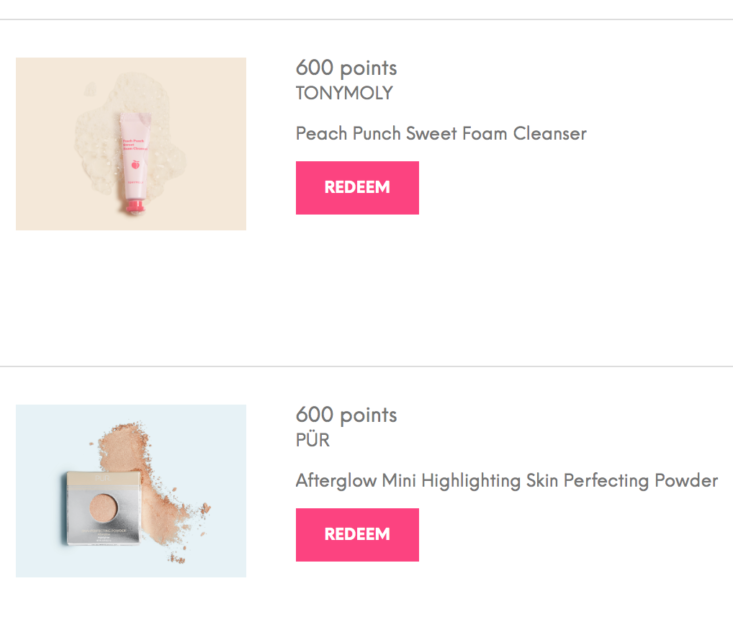The width and height of the screenshot is (733, 635).
Task: Click the pink cap of the cleanser tube
Action: 135,206
